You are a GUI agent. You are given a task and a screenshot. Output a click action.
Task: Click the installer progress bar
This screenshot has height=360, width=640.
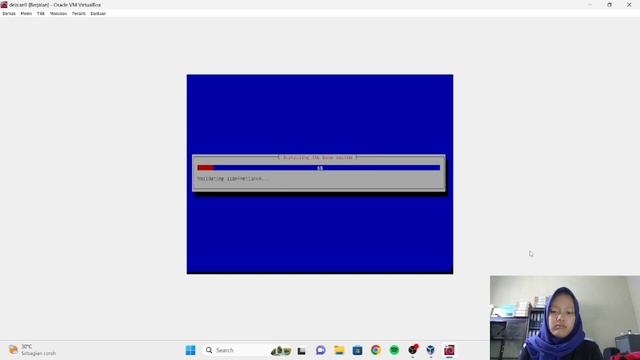pos(319,168)
